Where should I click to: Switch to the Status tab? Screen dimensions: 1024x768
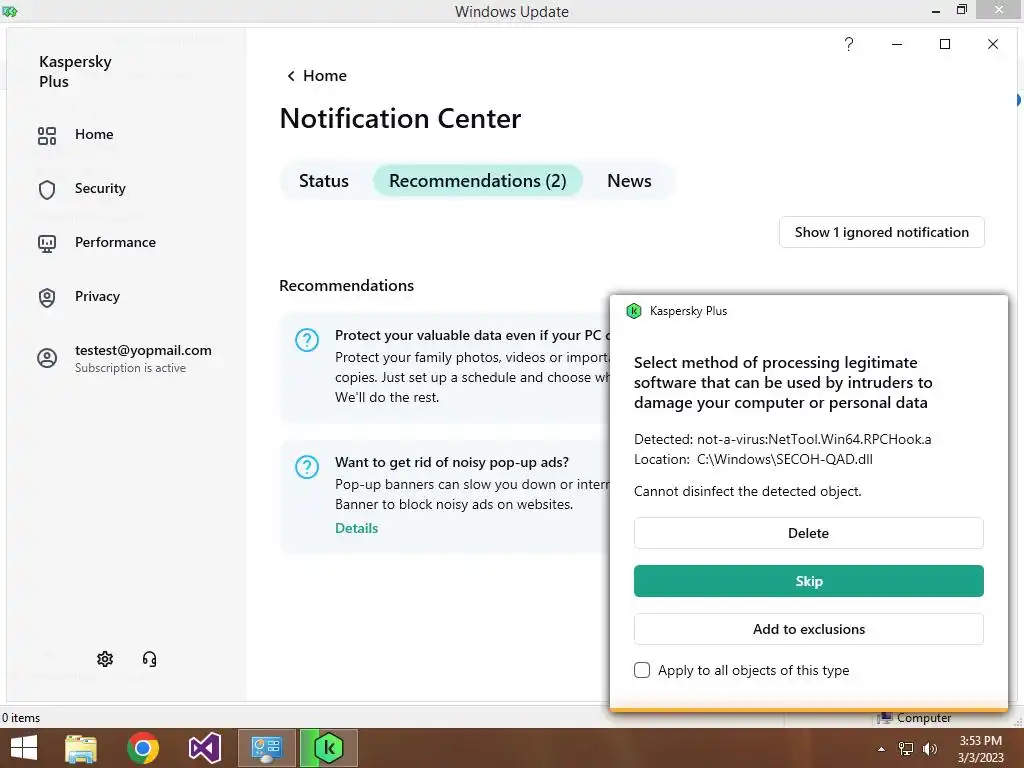[x=324, y=181]
